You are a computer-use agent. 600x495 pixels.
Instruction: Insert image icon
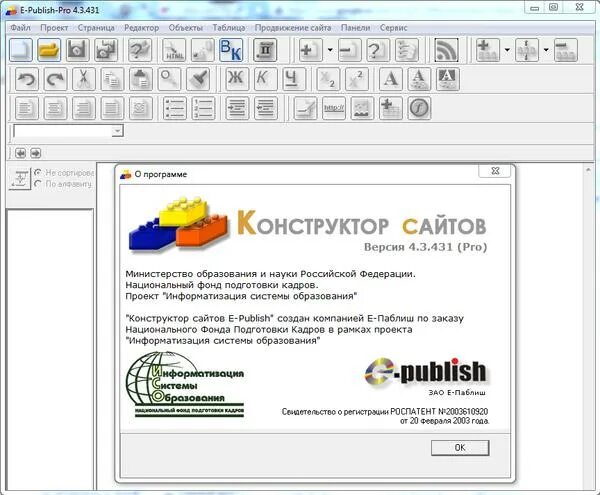click(x=362, y=108)
